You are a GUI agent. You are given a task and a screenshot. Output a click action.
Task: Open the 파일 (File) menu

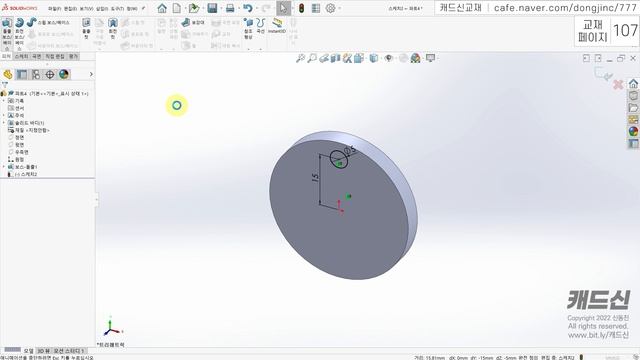[54, 9]
